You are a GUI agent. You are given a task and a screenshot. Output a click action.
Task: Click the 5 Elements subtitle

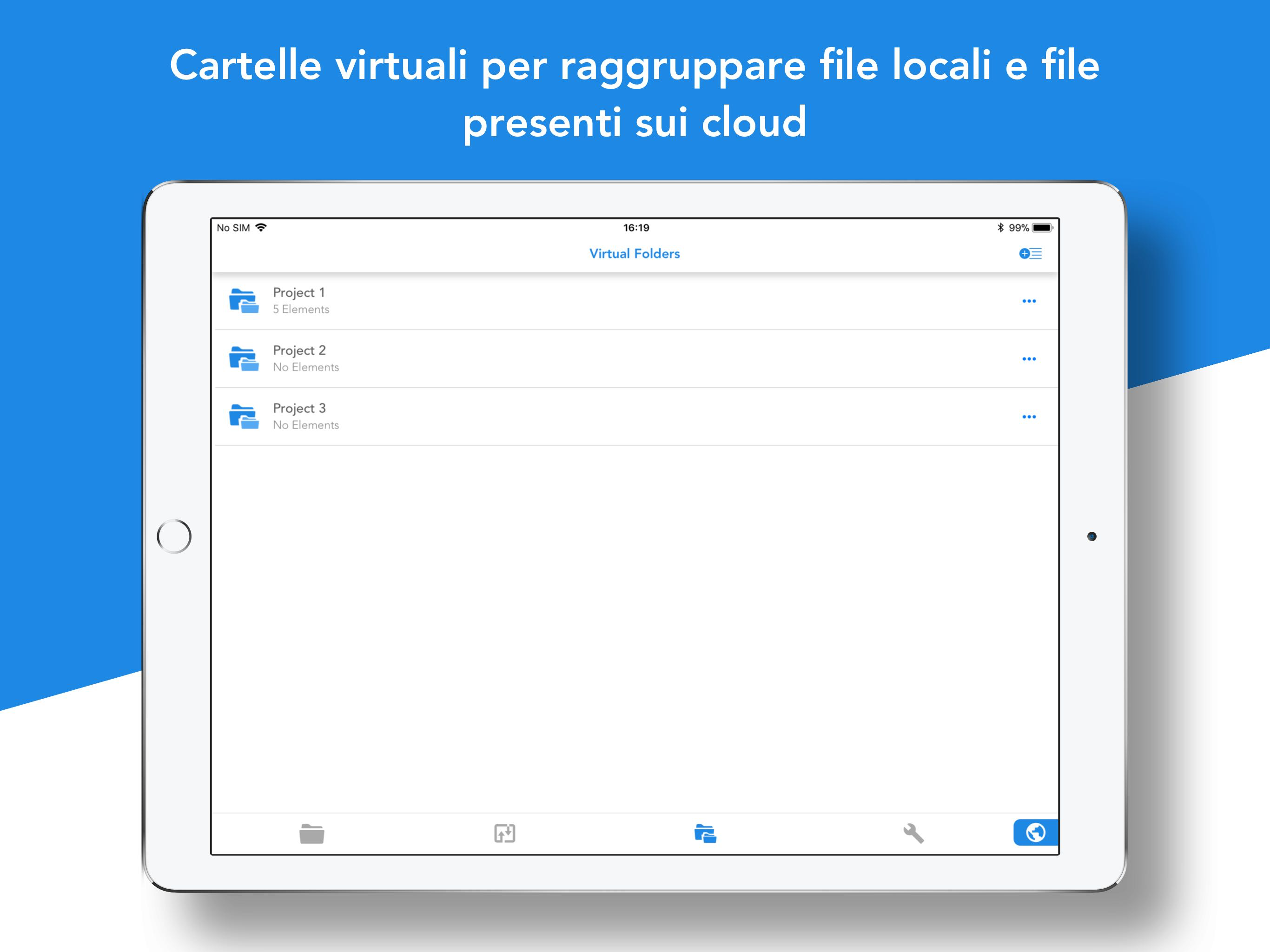301,310
